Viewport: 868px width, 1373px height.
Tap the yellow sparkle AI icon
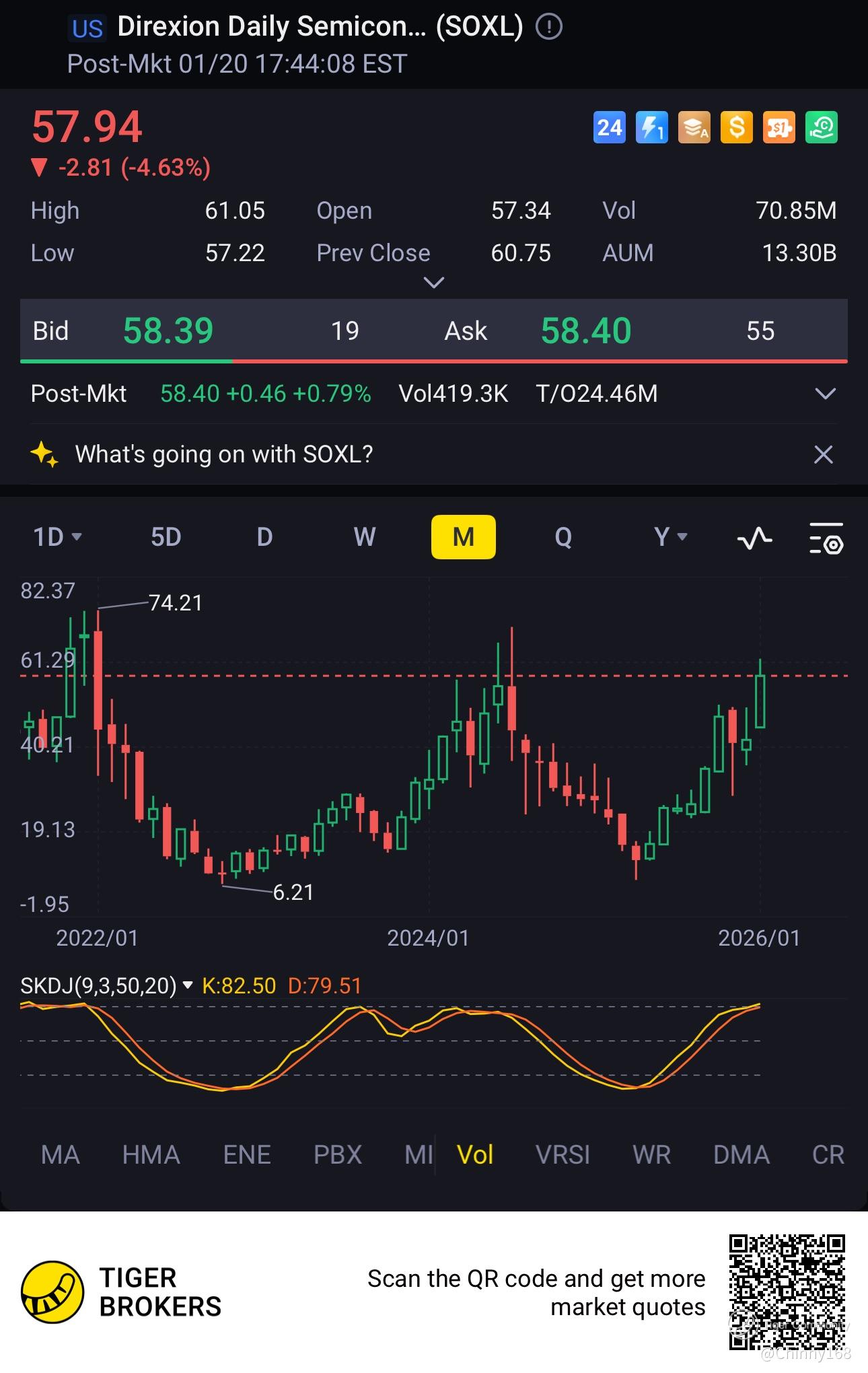coord(44,454)
